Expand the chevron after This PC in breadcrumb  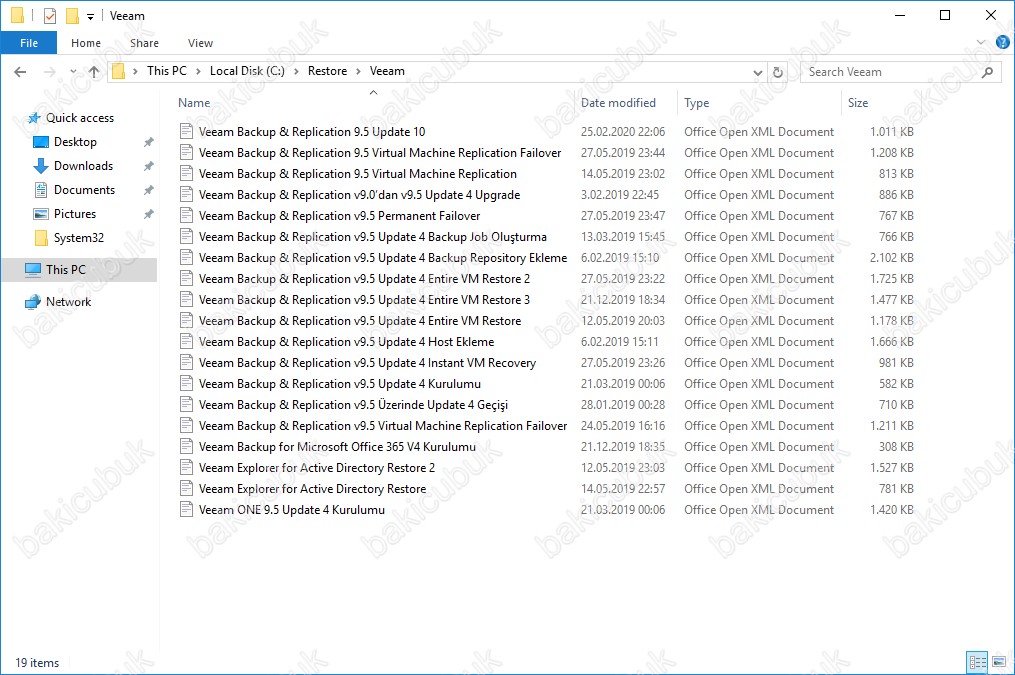coord(197,72)
